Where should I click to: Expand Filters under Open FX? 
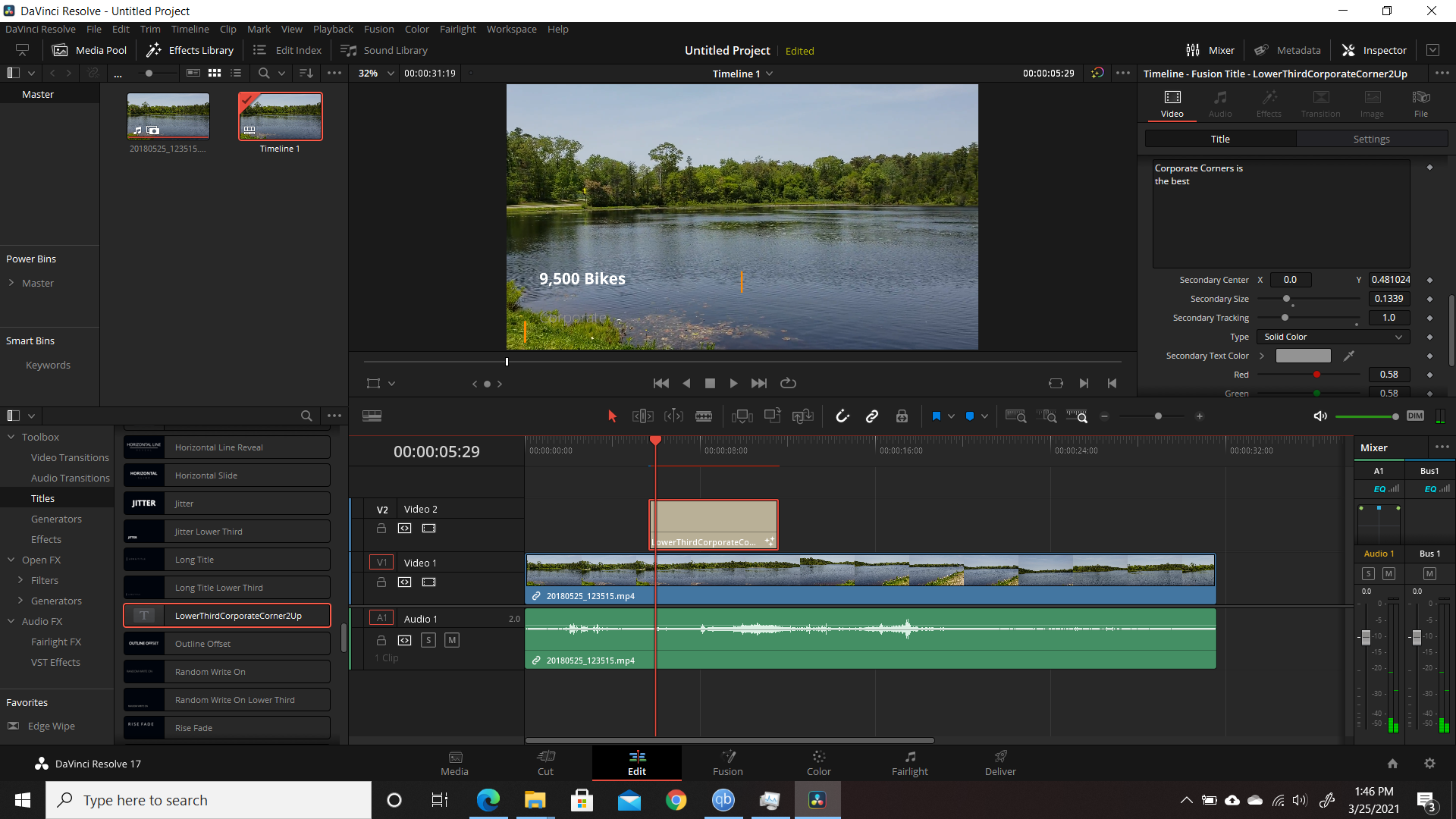(x=20, y=580)
